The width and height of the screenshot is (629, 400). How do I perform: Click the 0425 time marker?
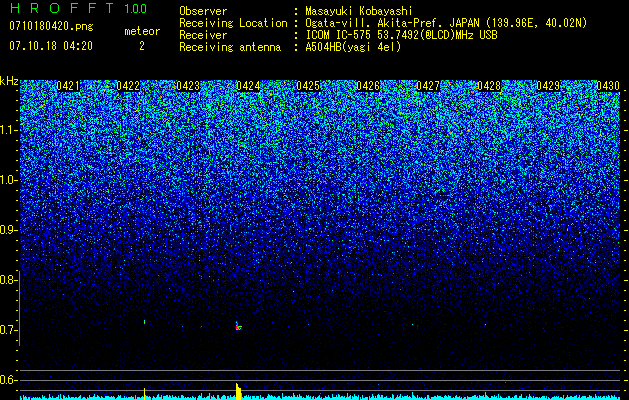[x=308, y=86]
